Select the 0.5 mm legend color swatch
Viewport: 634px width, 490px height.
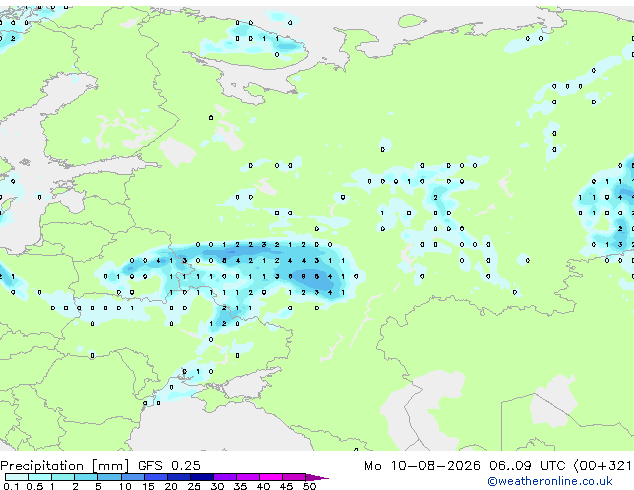pyautogui.click(x=40, y=477)
